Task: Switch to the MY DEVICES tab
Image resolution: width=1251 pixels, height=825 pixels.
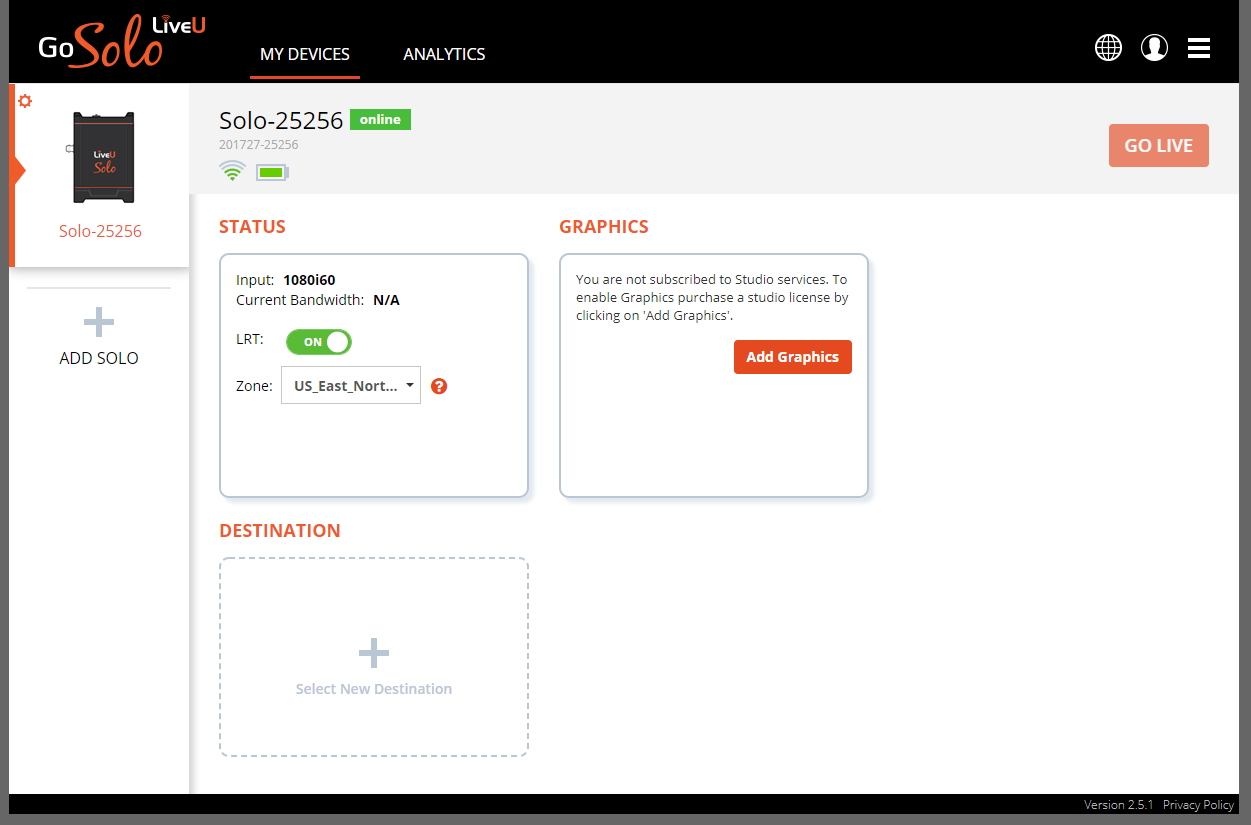Action: coord(305,54)
